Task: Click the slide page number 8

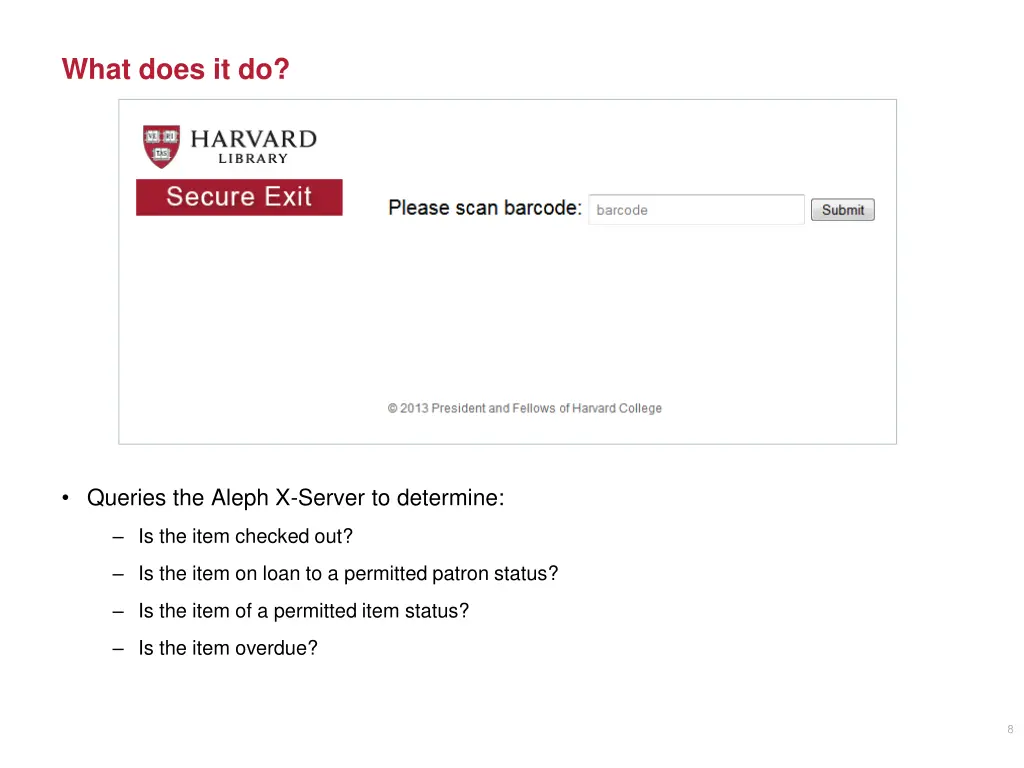Action: (1010, 729)
